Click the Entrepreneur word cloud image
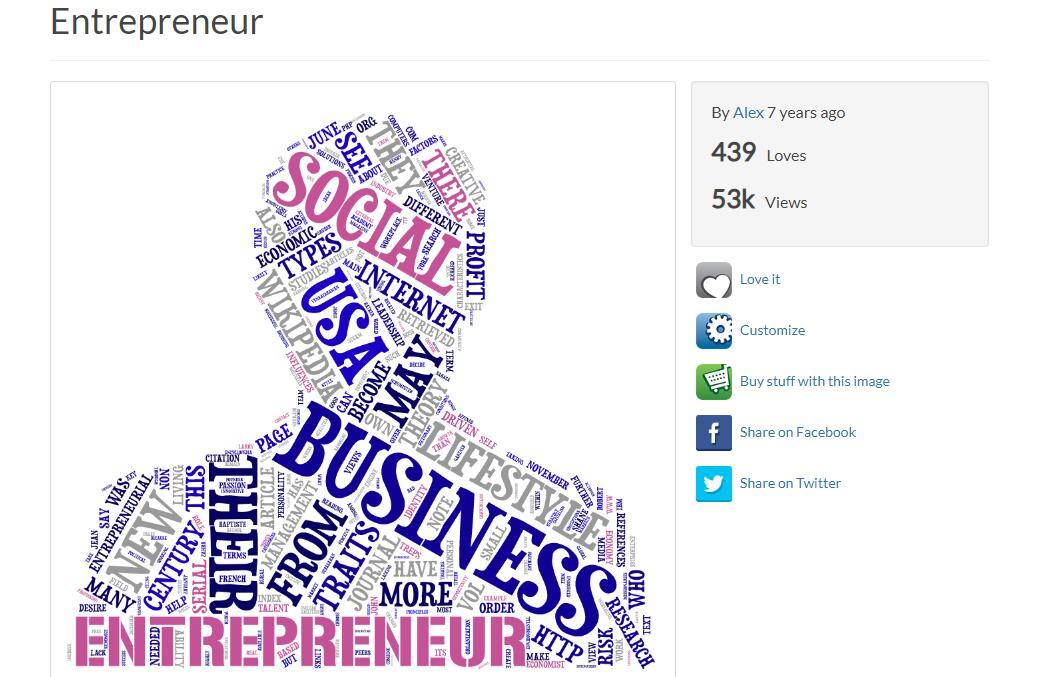Viewport: 1038px width, 677px height. click(363, 380)
